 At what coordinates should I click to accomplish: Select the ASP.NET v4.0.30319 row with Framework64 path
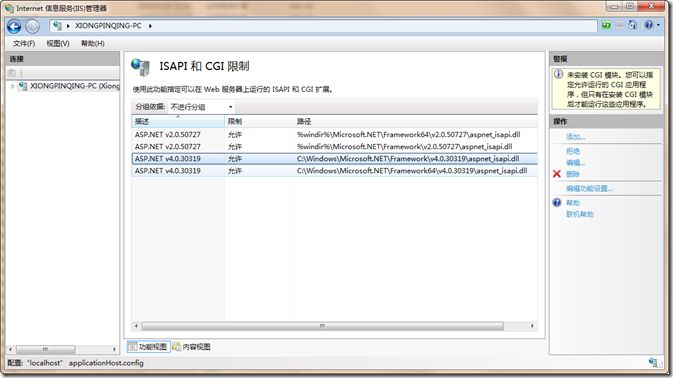click(x=334, y=170)
